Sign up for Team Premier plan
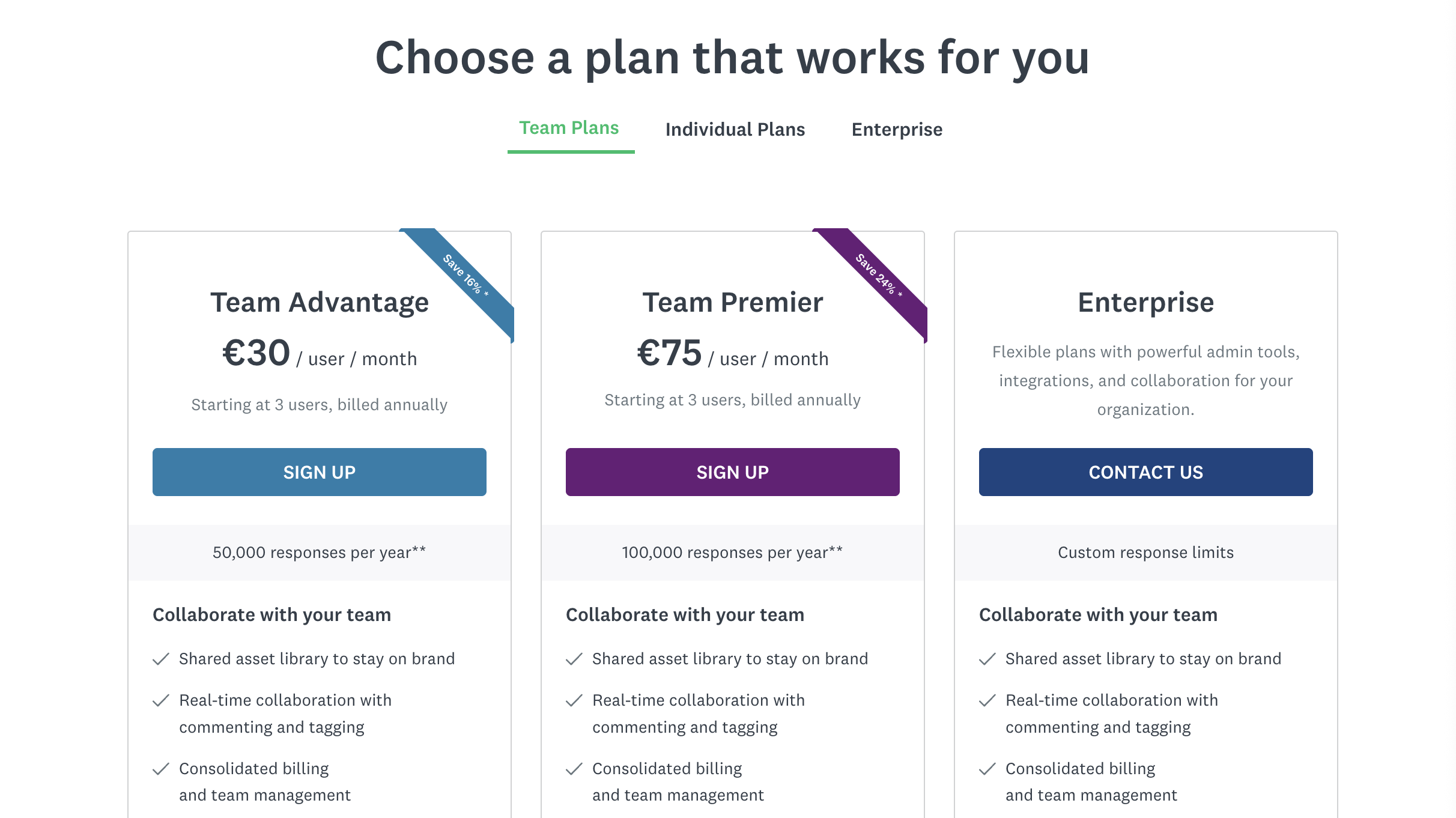The image size is (1456, 818). click(x=732, y=472)
